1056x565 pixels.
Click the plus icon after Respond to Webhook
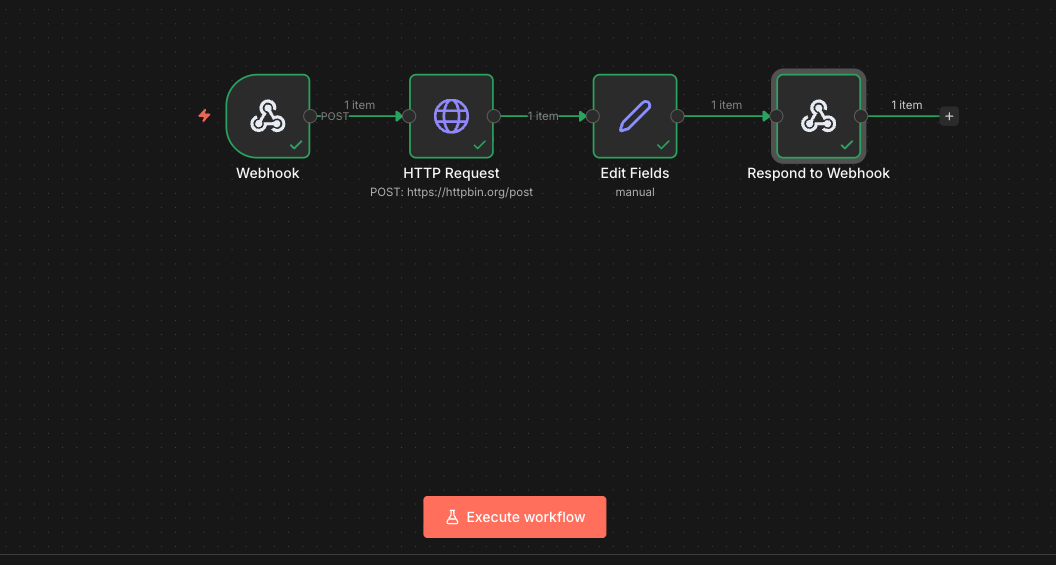949,116
